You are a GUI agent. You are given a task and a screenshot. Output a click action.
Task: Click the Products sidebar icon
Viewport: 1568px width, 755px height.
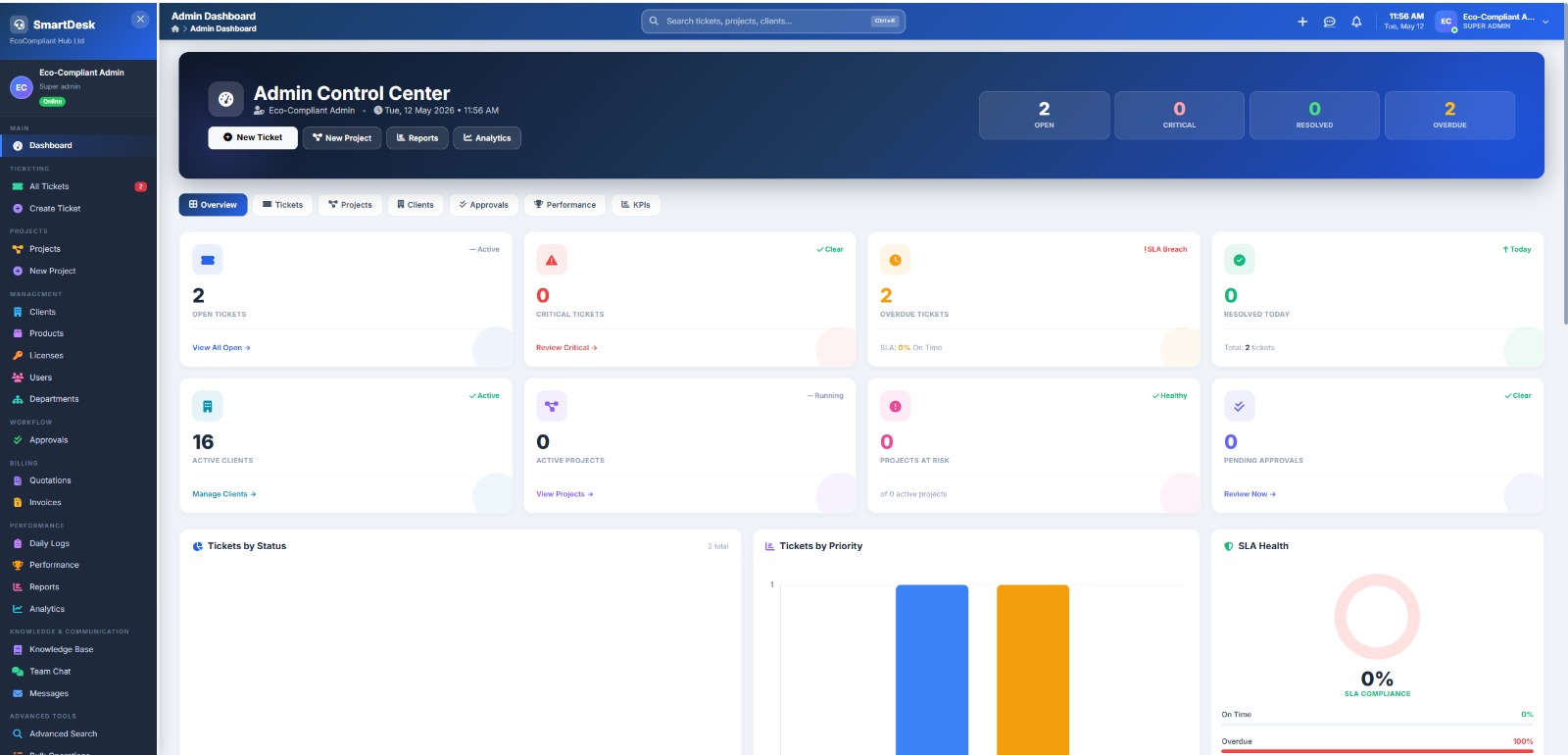(18, 333)
